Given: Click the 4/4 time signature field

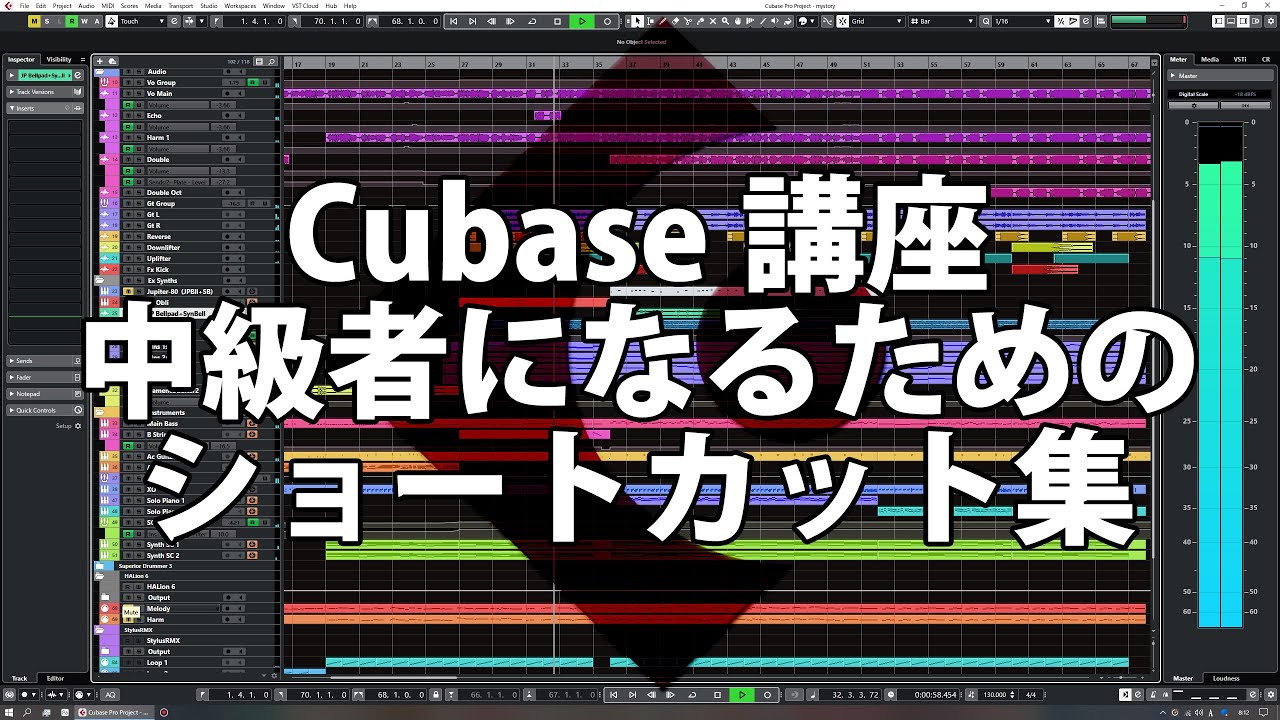Looking at the screenshot, I should pos(1030,695).
